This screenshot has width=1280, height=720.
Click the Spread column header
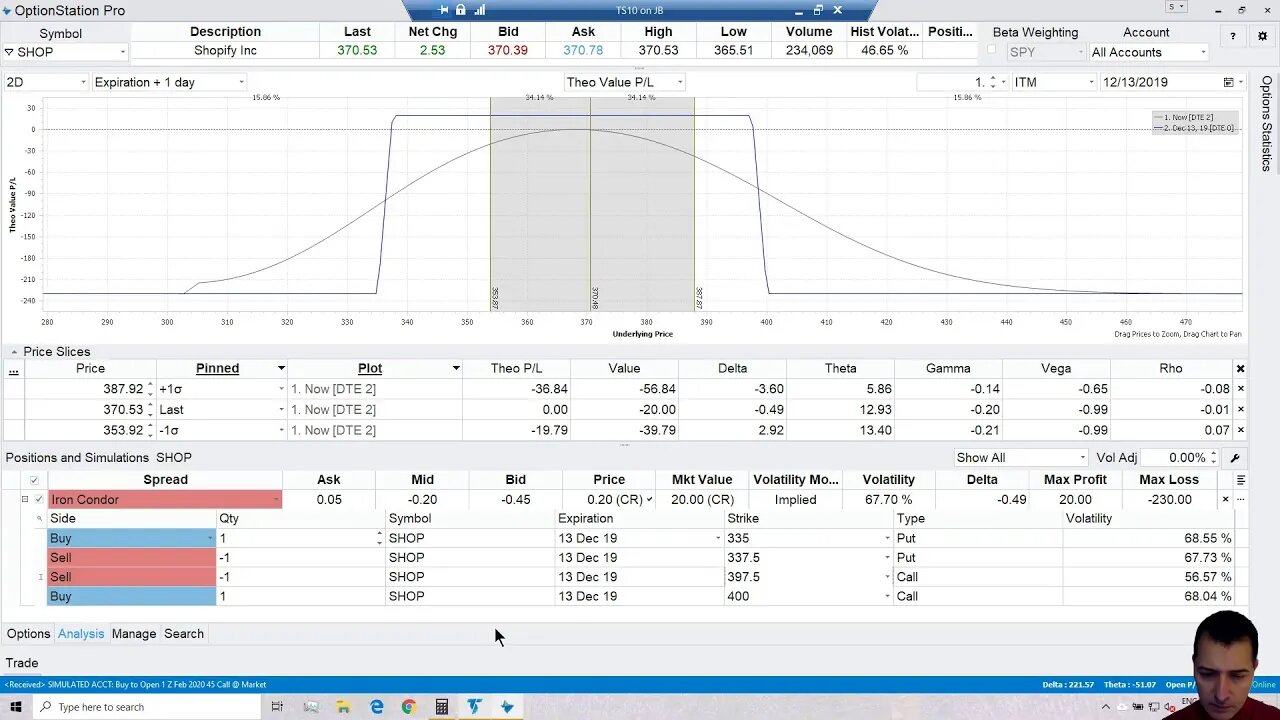[165, 480]
